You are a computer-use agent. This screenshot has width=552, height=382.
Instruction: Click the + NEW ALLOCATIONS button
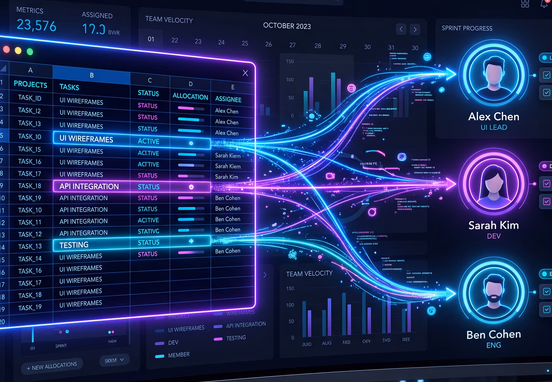[x=52, y=366]
